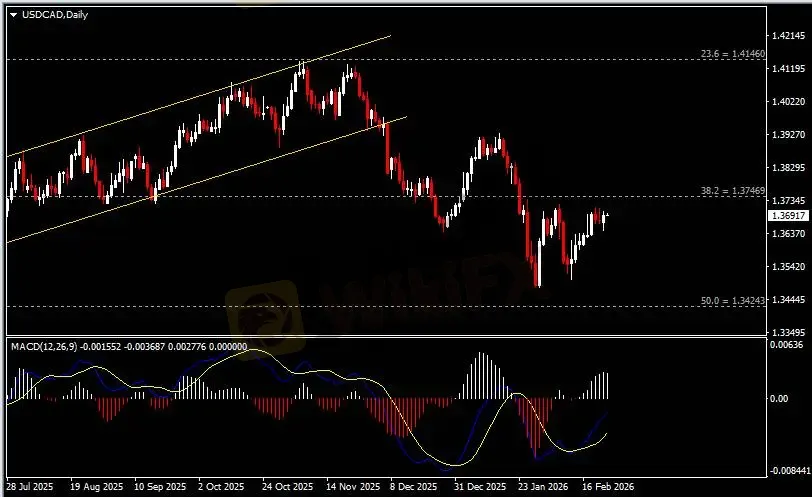
Task: Click the 16 Feb 2026 date label
Action: coord(608,487)
